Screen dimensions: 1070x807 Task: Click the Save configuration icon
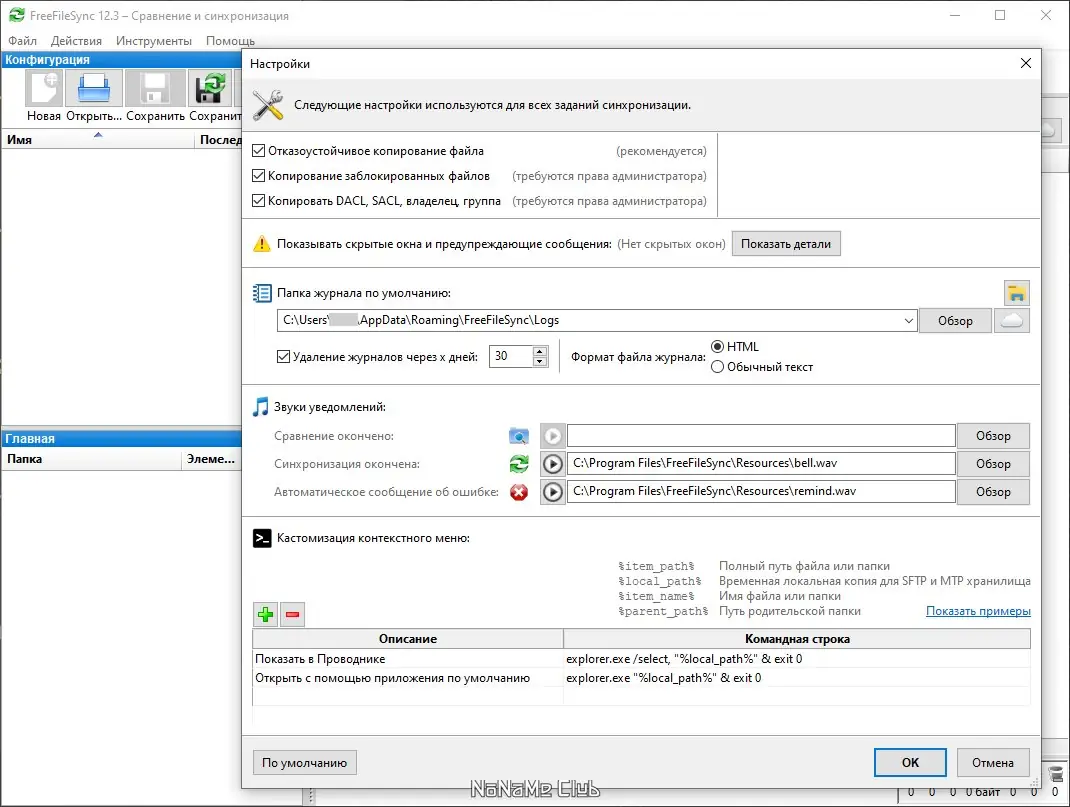pyautogui.click(x=155, y=89)
